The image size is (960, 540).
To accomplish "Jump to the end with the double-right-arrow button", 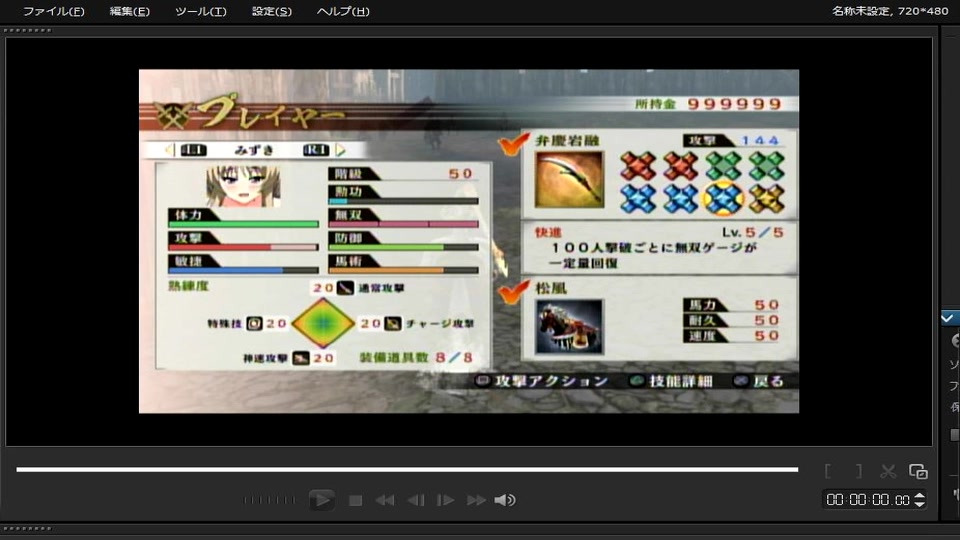I will 476,501.
